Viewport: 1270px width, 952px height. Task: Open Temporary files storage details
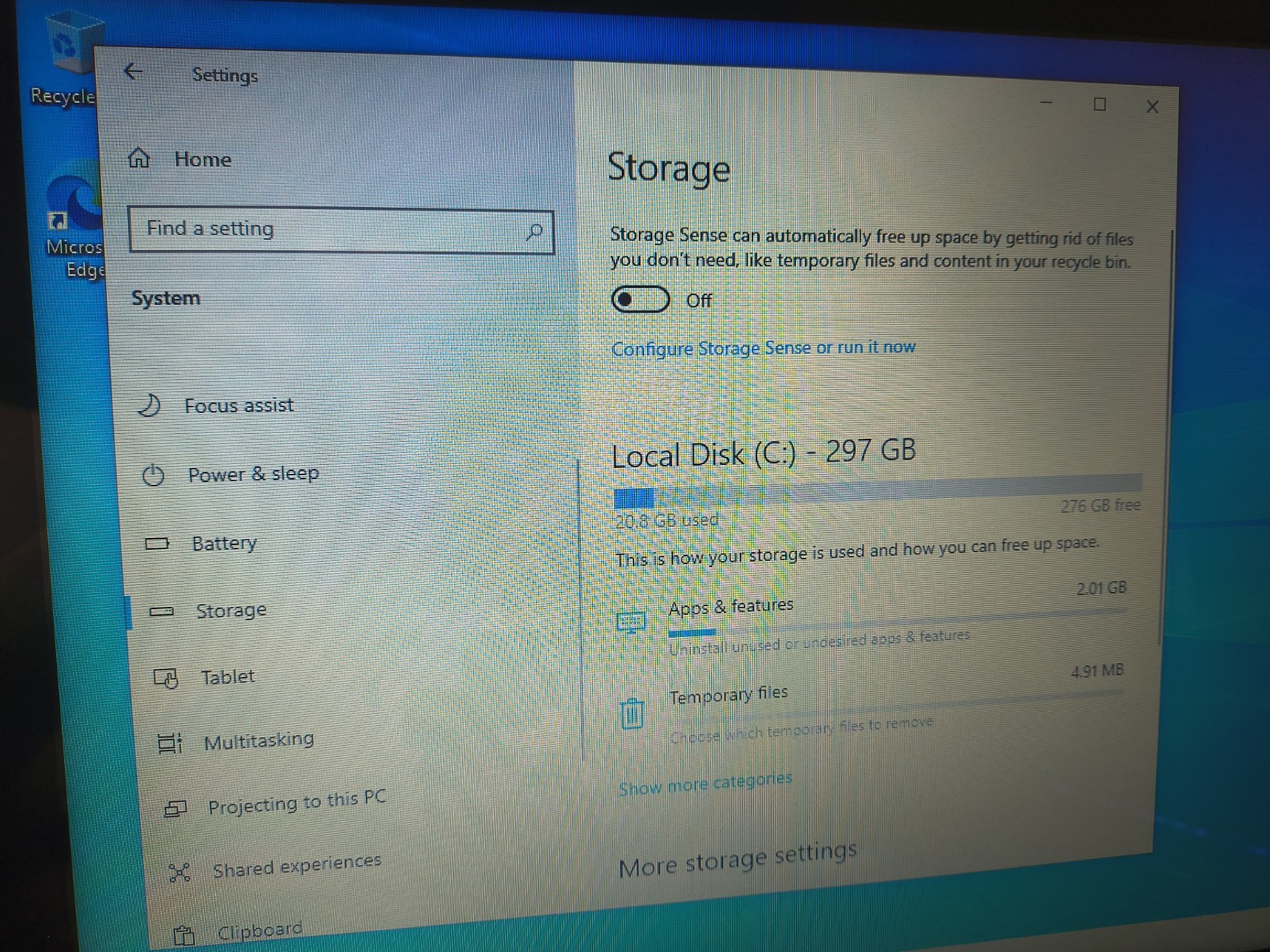870,706
